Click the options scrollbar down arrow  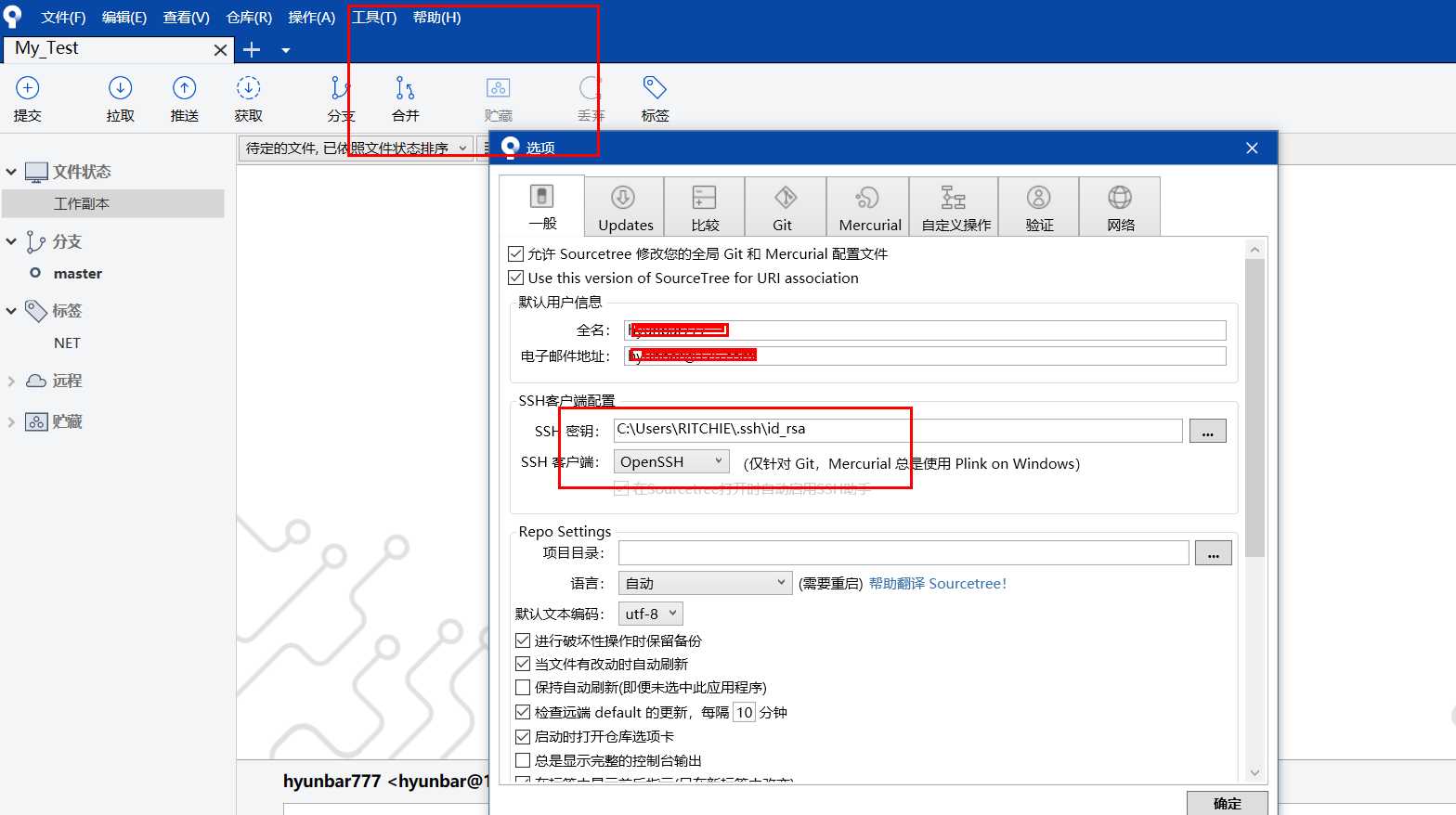(x=1254, y=772)
